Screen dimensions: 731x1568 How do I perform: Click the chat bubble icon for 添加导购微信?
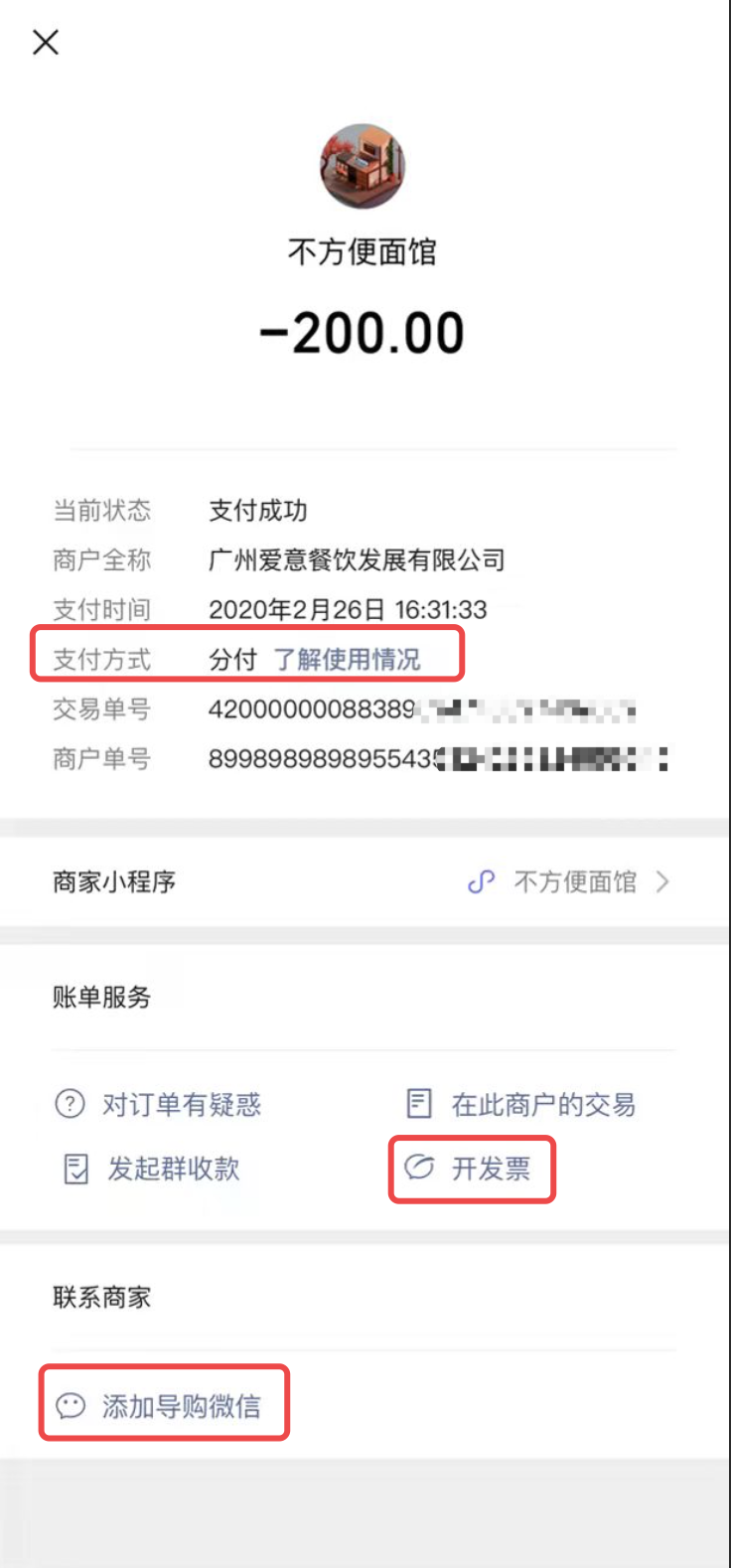pos(71,1406)
